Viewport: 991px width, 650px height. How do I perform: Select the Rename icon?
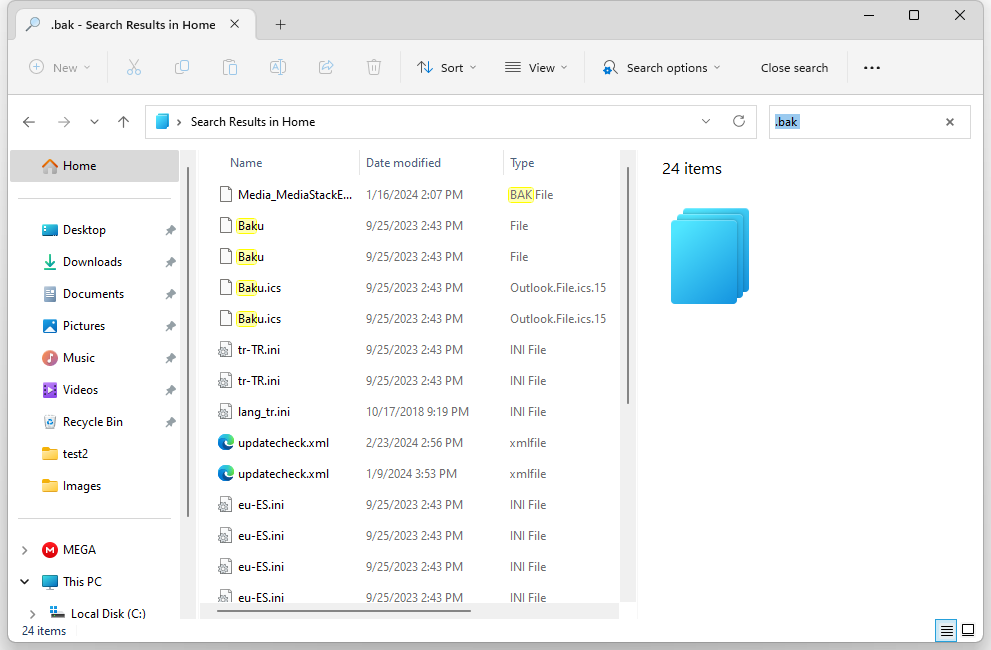pos(278,67)
